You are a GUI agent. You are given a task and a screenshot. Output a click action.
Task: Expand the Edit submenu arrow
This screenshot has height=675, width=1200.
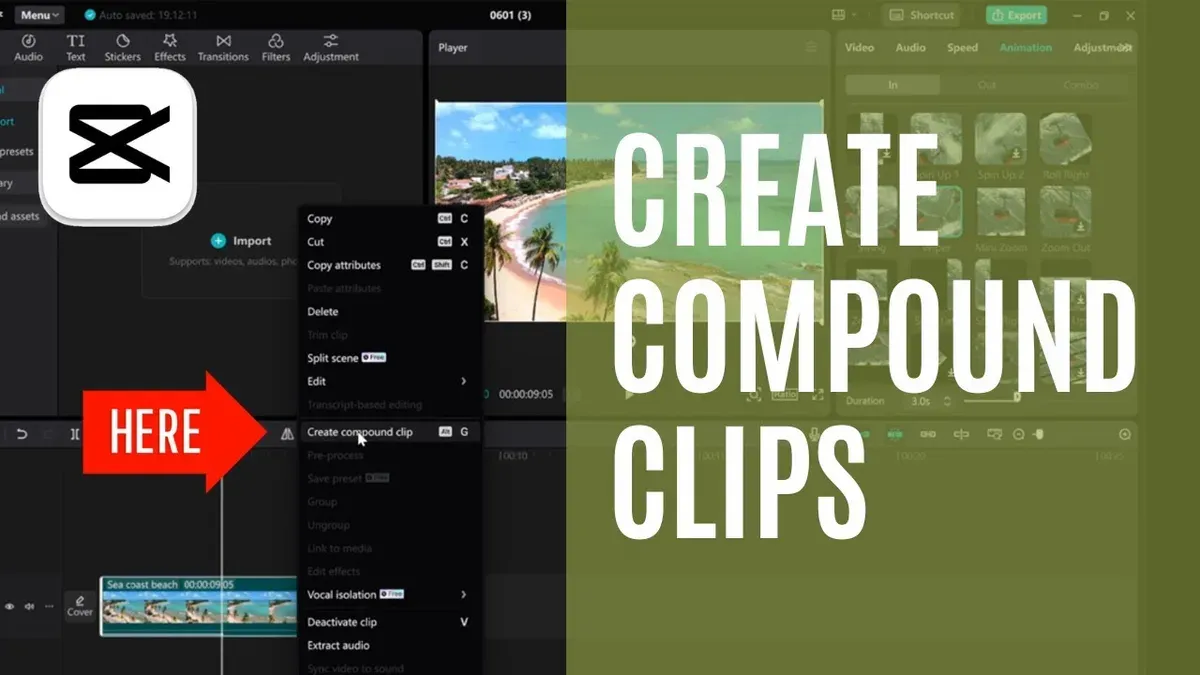463,381
